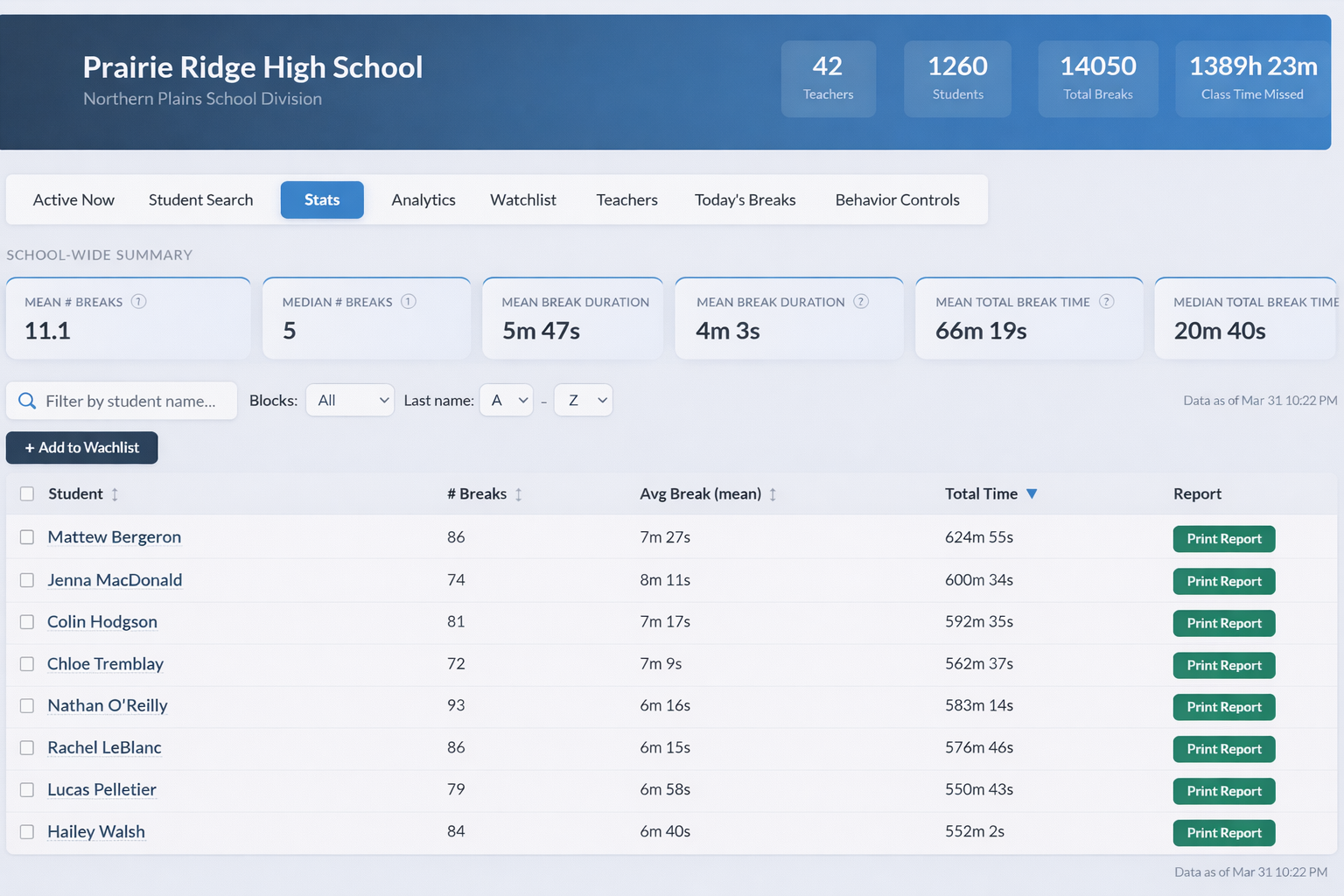Screen dimensions: 1344x896
Task: Open the Today's Breaks tab
Action: point(745,199)
